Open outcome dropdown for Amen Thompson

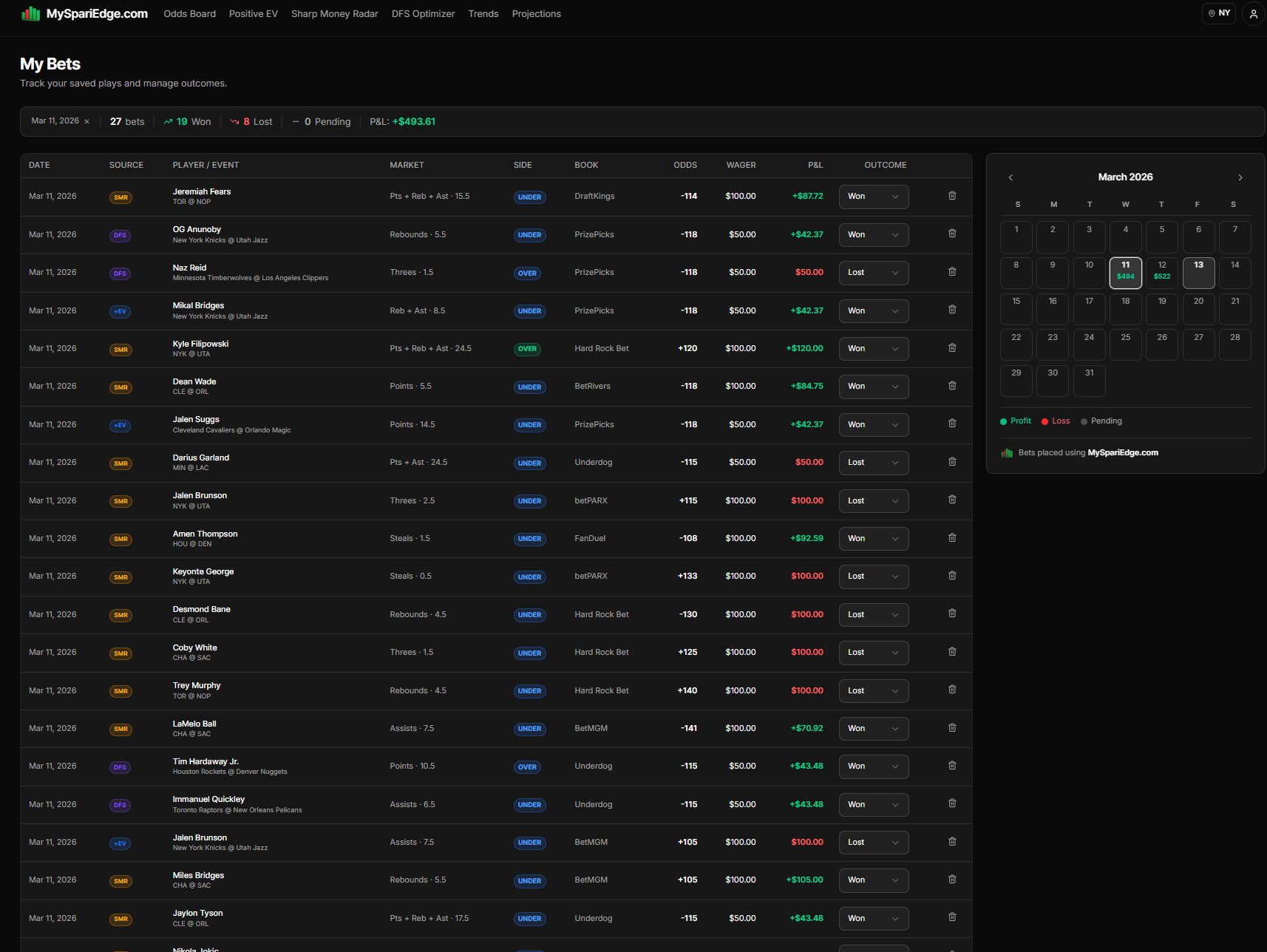point(874,539)
